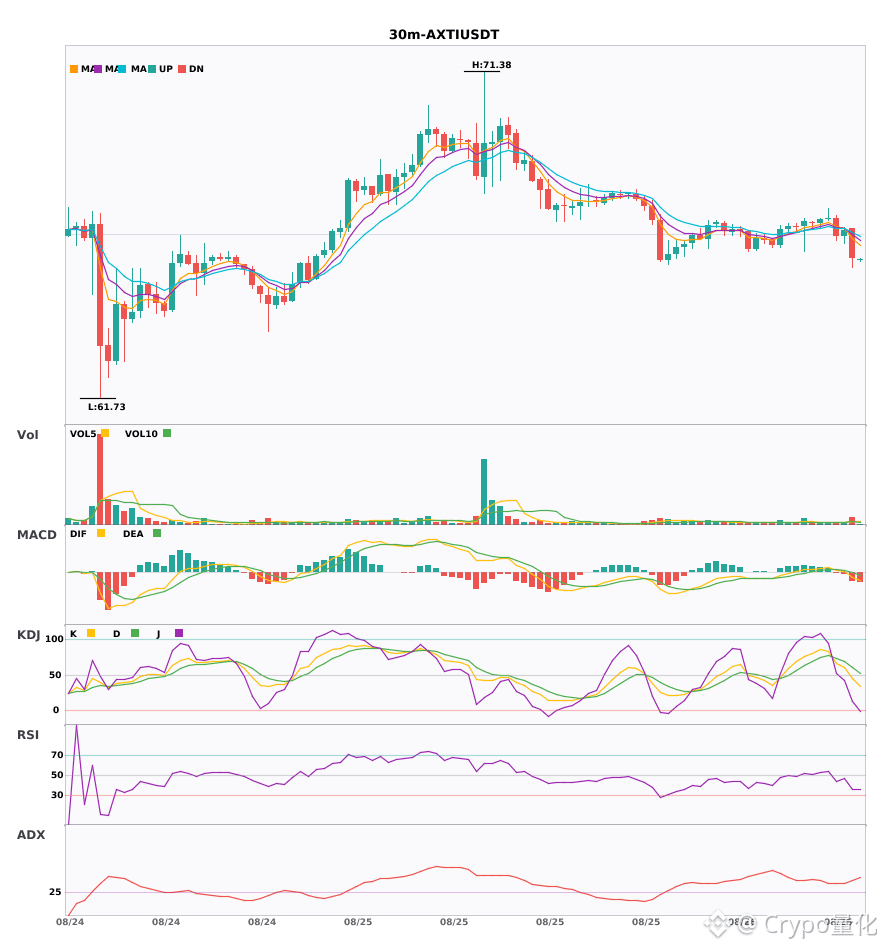Click the yellow swatch beside DIF
885x950 pixels.
[101, 533]
